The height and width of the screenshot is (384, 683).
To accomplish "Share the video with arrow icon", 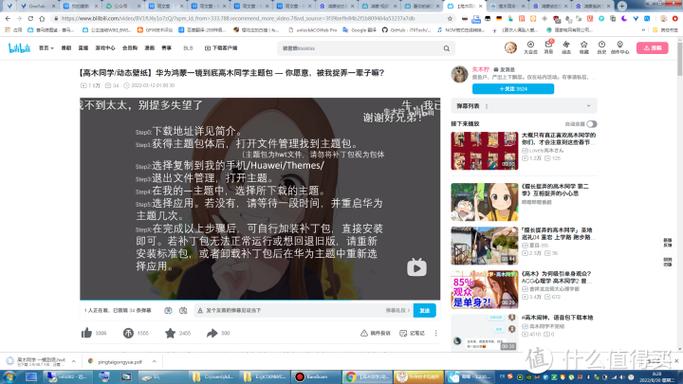I will tap(212, 333).
